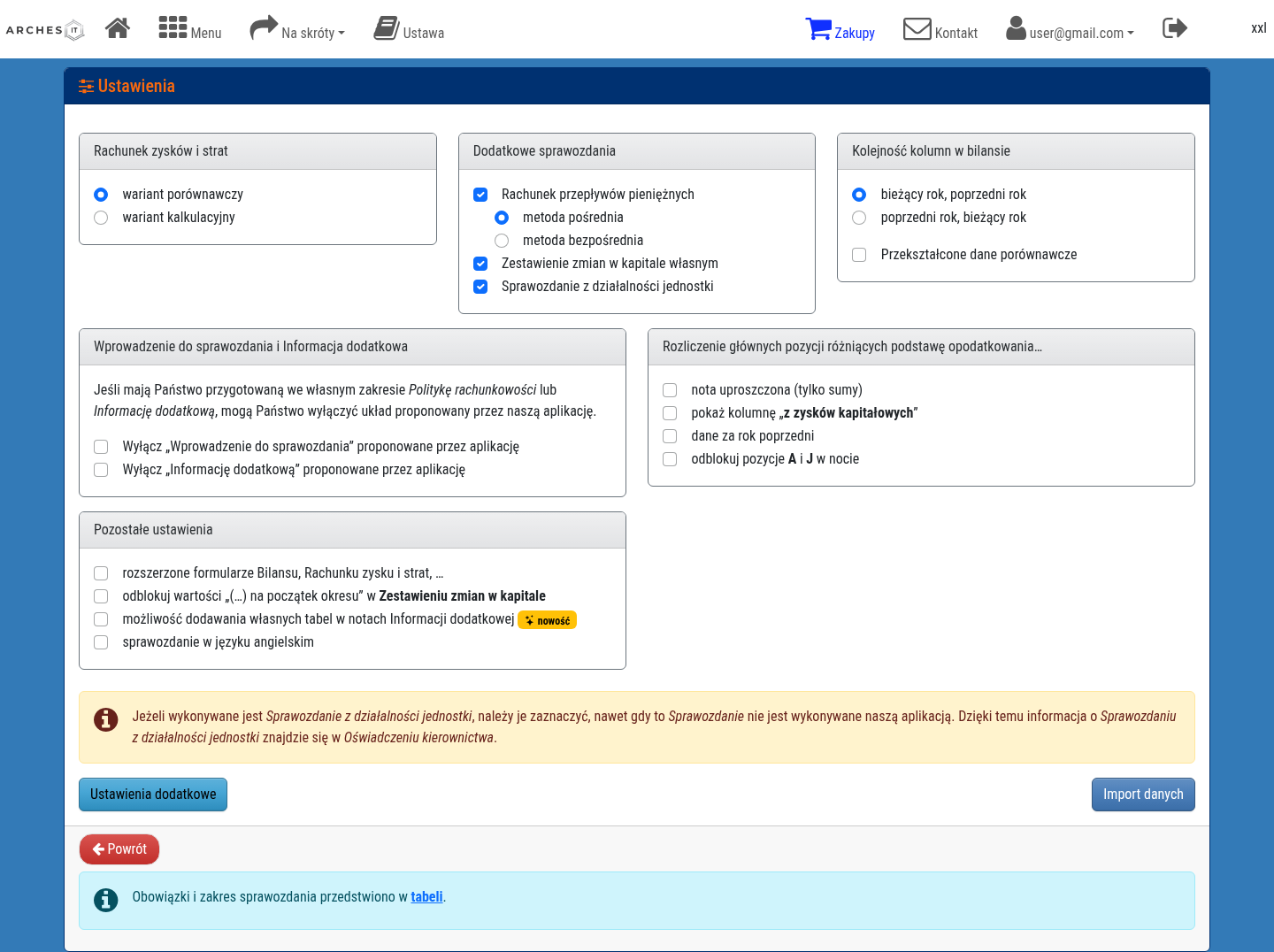
Task: Open the grid Menu icon
Action: coord(173,28)
